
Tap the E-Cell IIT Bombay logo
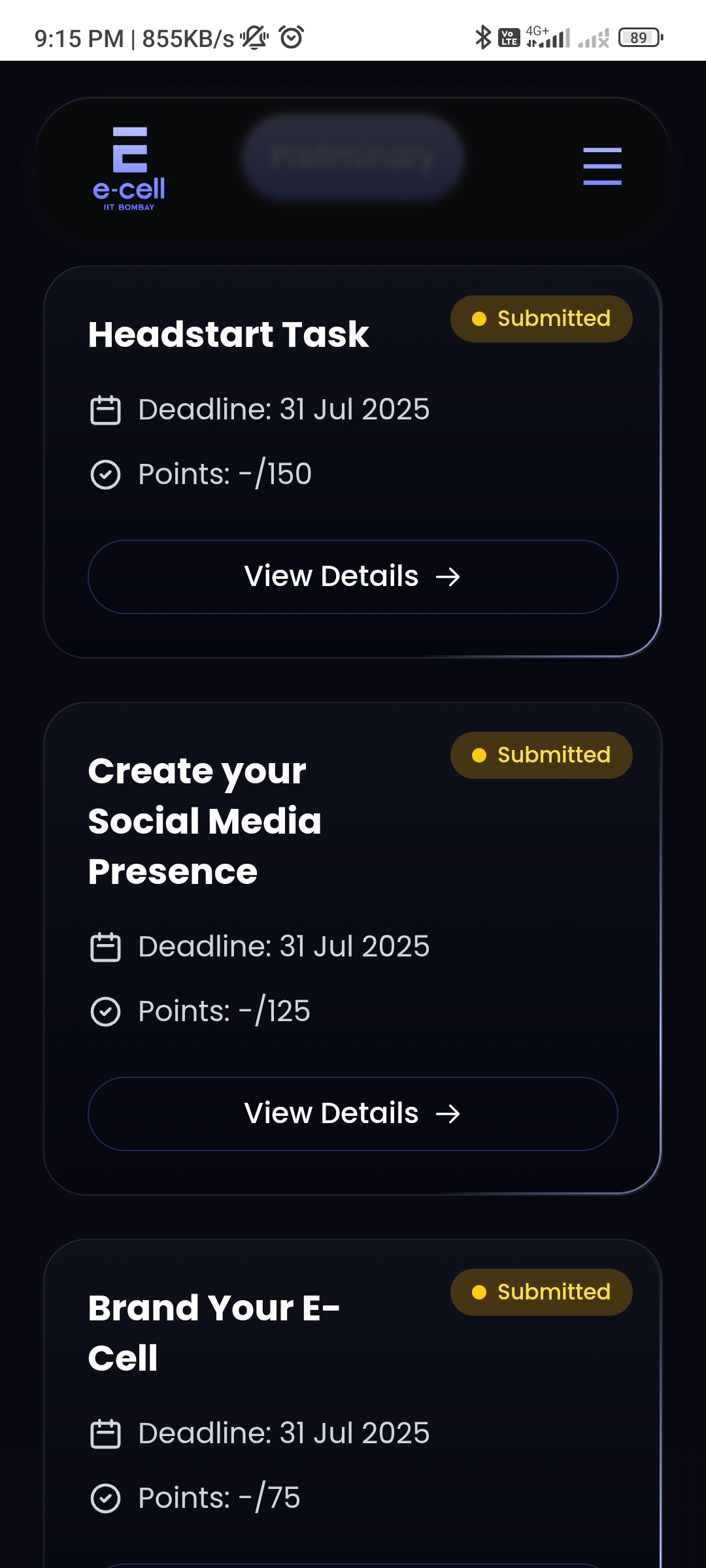pyautogui.click(x=129, y=169)
